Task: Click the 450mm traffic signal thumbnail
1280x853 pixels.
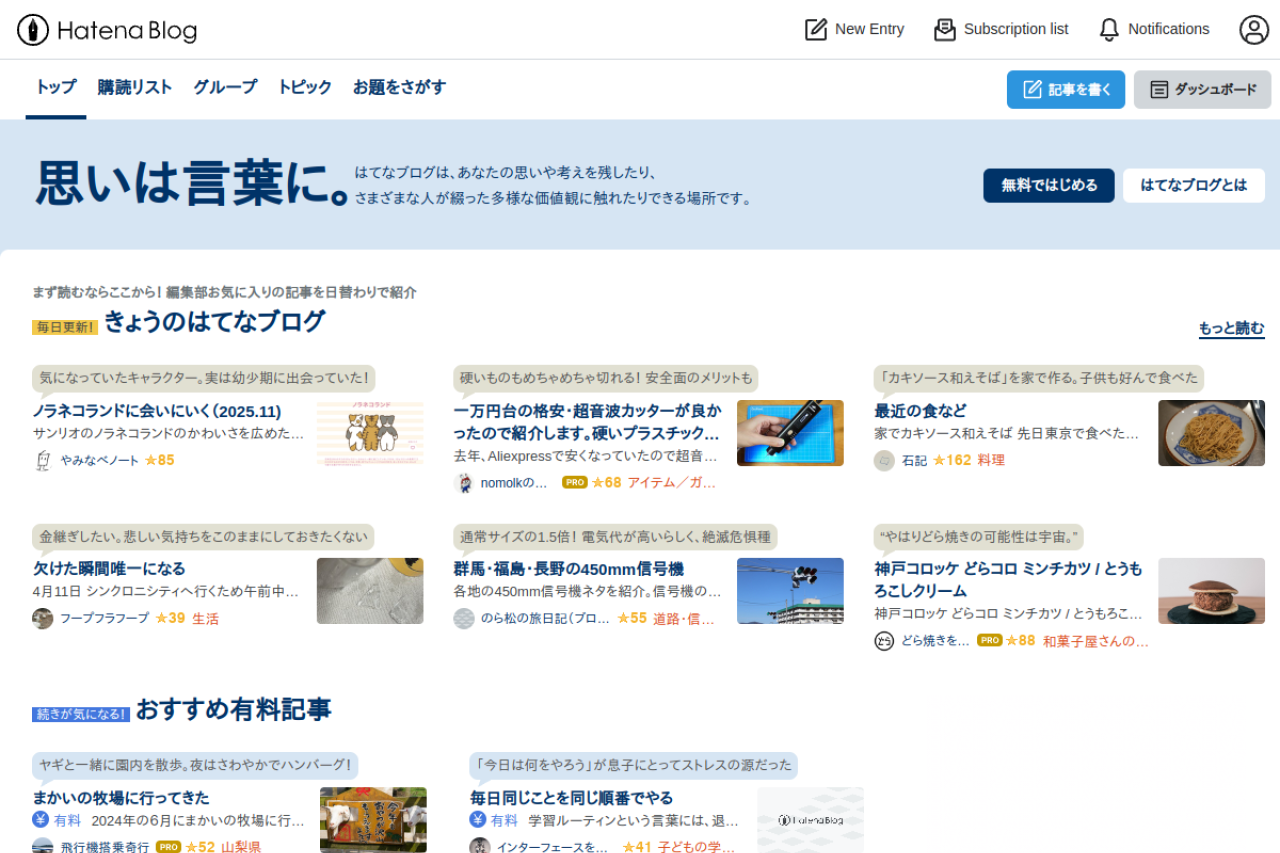Action: click(790, 591)
